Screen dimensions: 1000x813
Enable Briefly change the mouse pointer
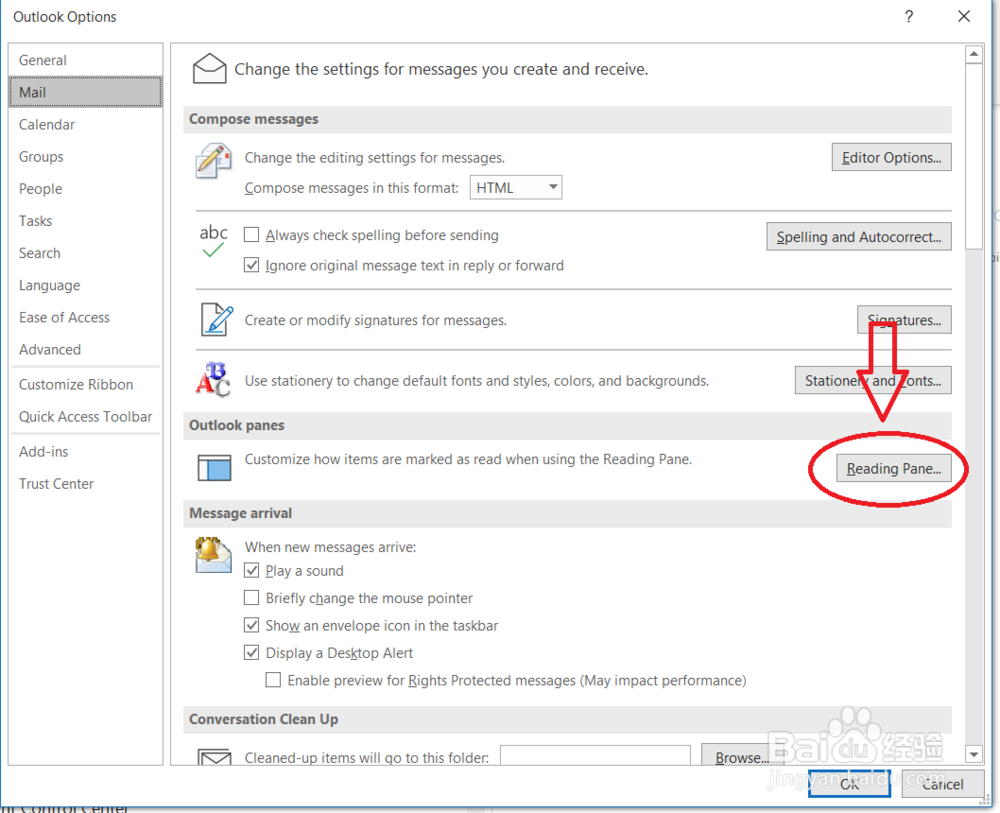click(x=252, y=597)
